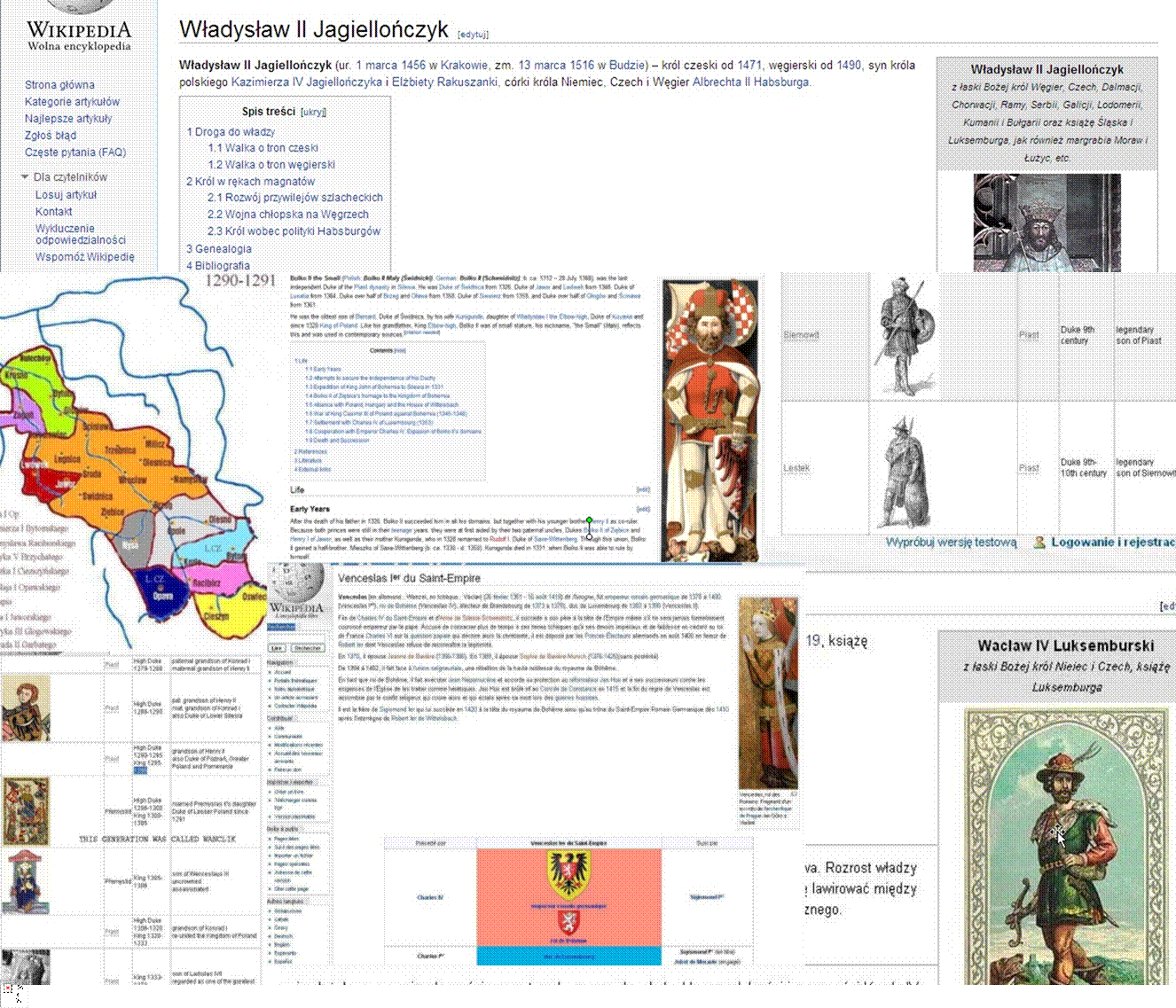Image resolution: width=1176 pixels, height=1008 pixels.
Task: Follow the 1516 year link
Action: click(582, 66)
